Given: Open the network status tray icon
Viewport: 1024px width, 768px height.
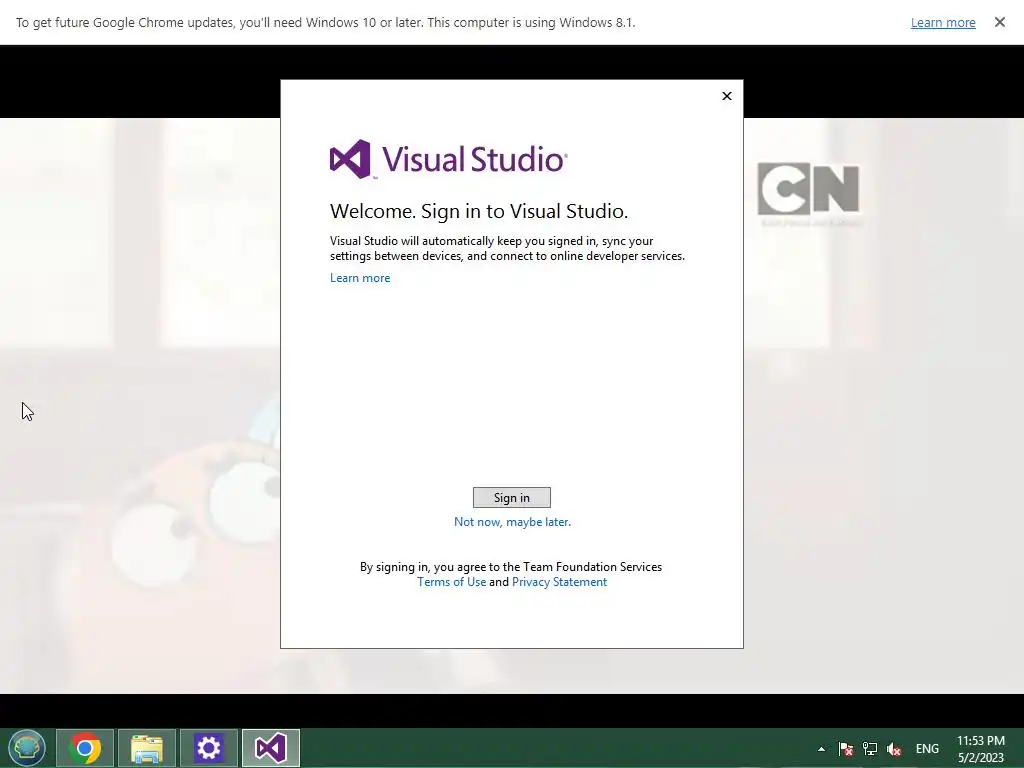Looking at the screenshot, I should pyautogui.click(x=870, y=749).
